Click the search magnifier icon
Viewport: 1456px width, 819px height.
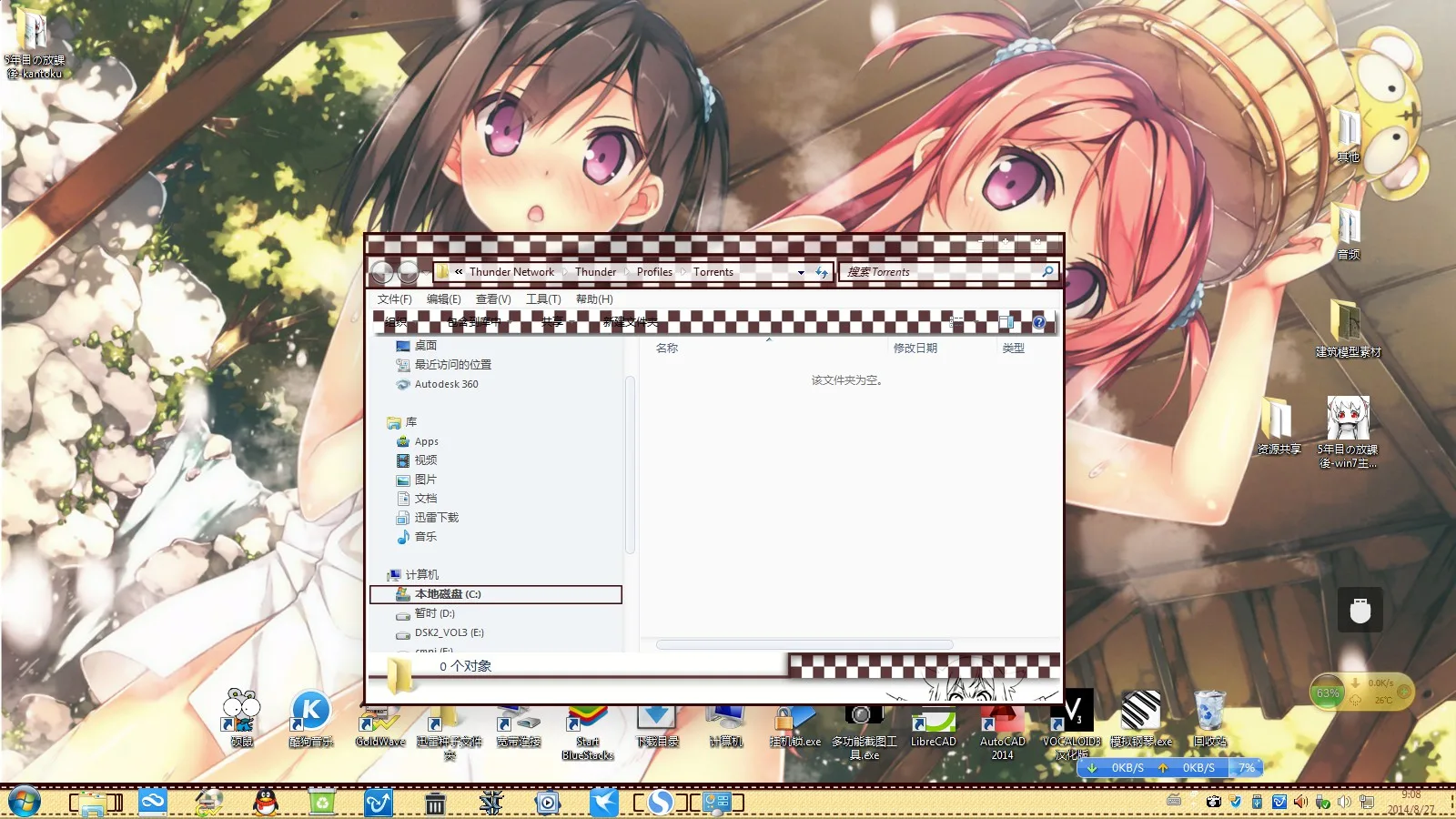(1047, 271)
